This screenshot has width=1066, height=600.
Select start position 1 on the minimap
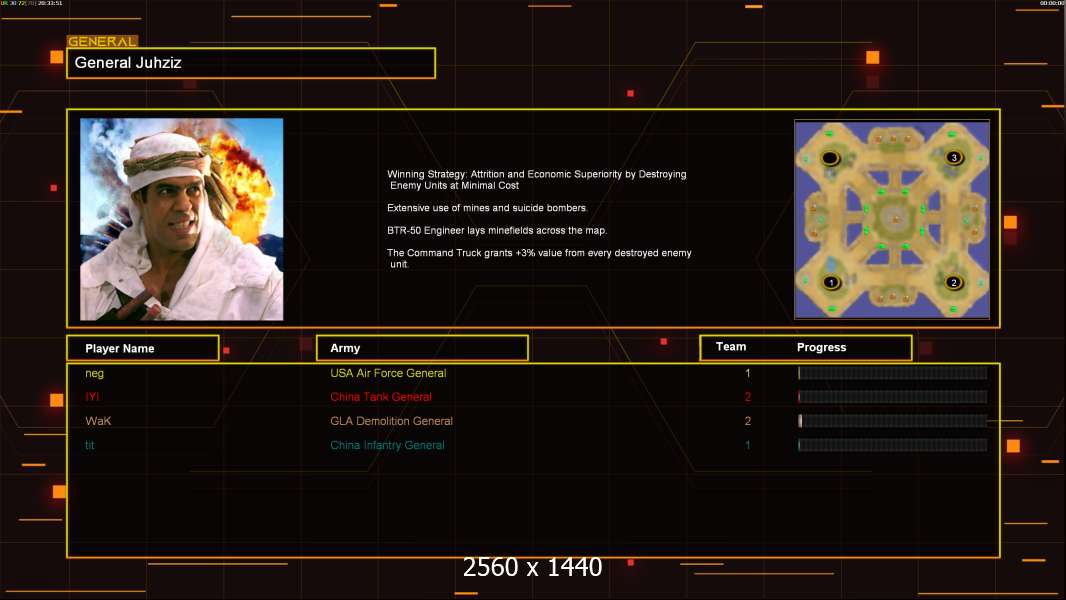(831, 282)
